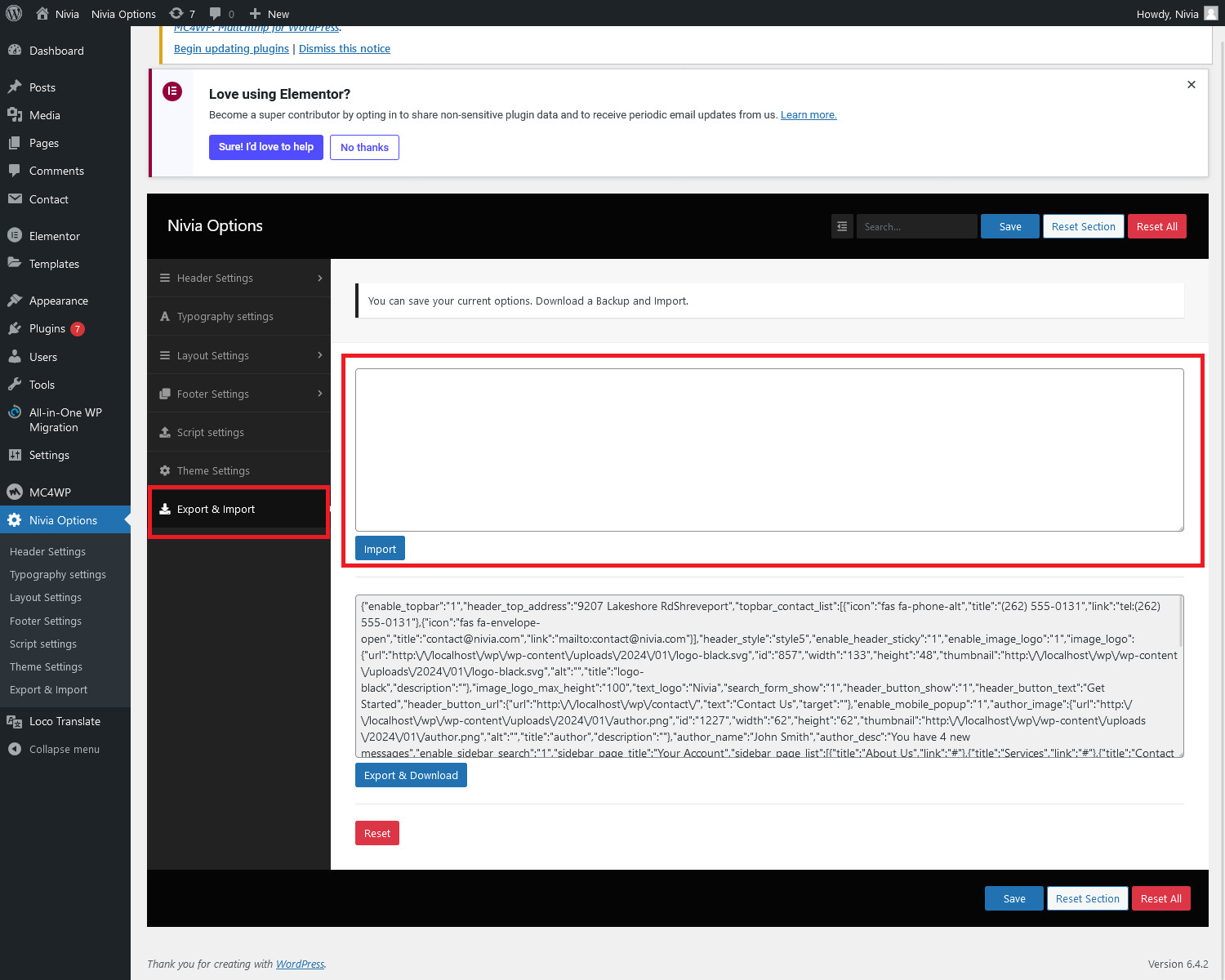Open Plugins with 7 updates badge
Screen dimensions: 1225x980
pos(47,328)
